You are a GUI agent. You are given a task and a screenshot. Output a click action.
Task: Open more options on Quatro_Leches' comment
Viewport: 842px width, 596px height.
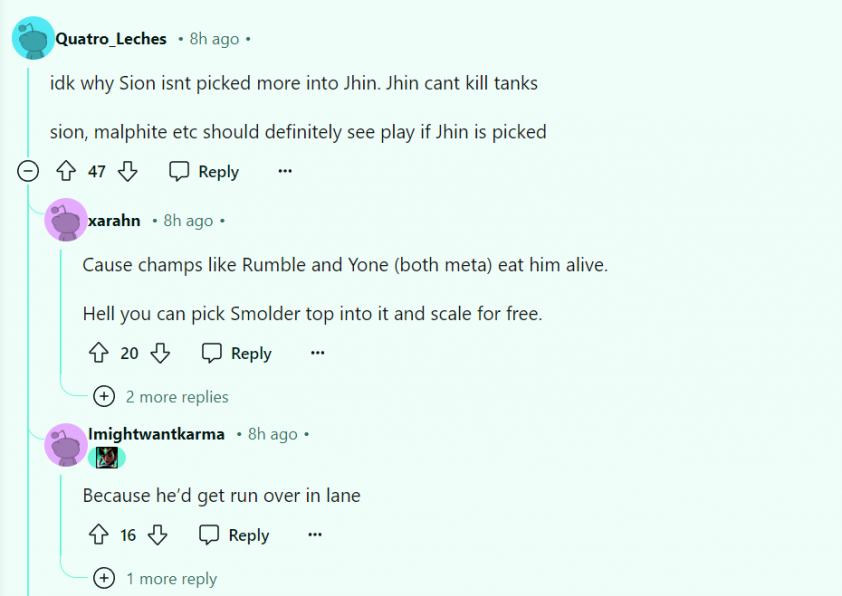[285, 171]
